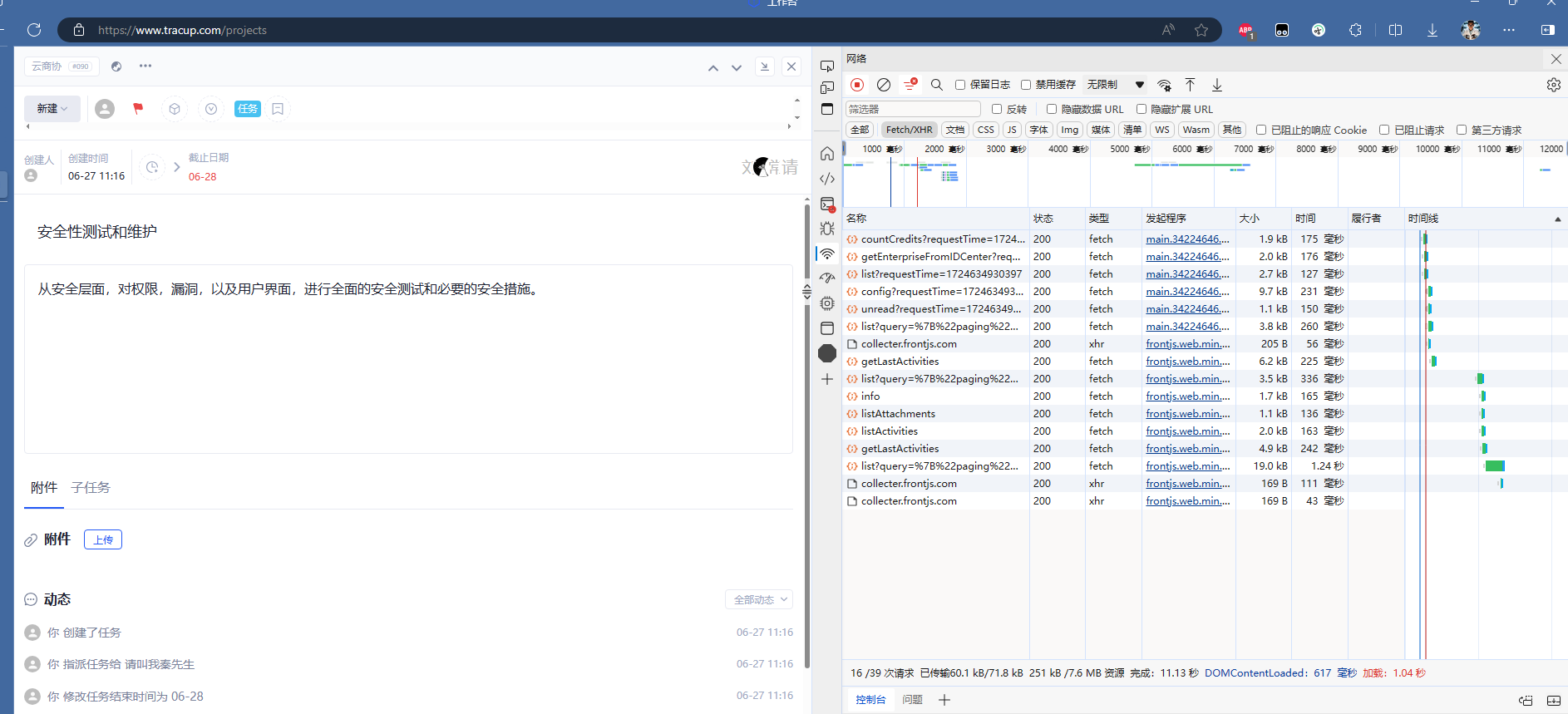This screenshot has width=1568, height=714.
Task: Click the bookmark icon next to 任务
Action: (278, 109)
